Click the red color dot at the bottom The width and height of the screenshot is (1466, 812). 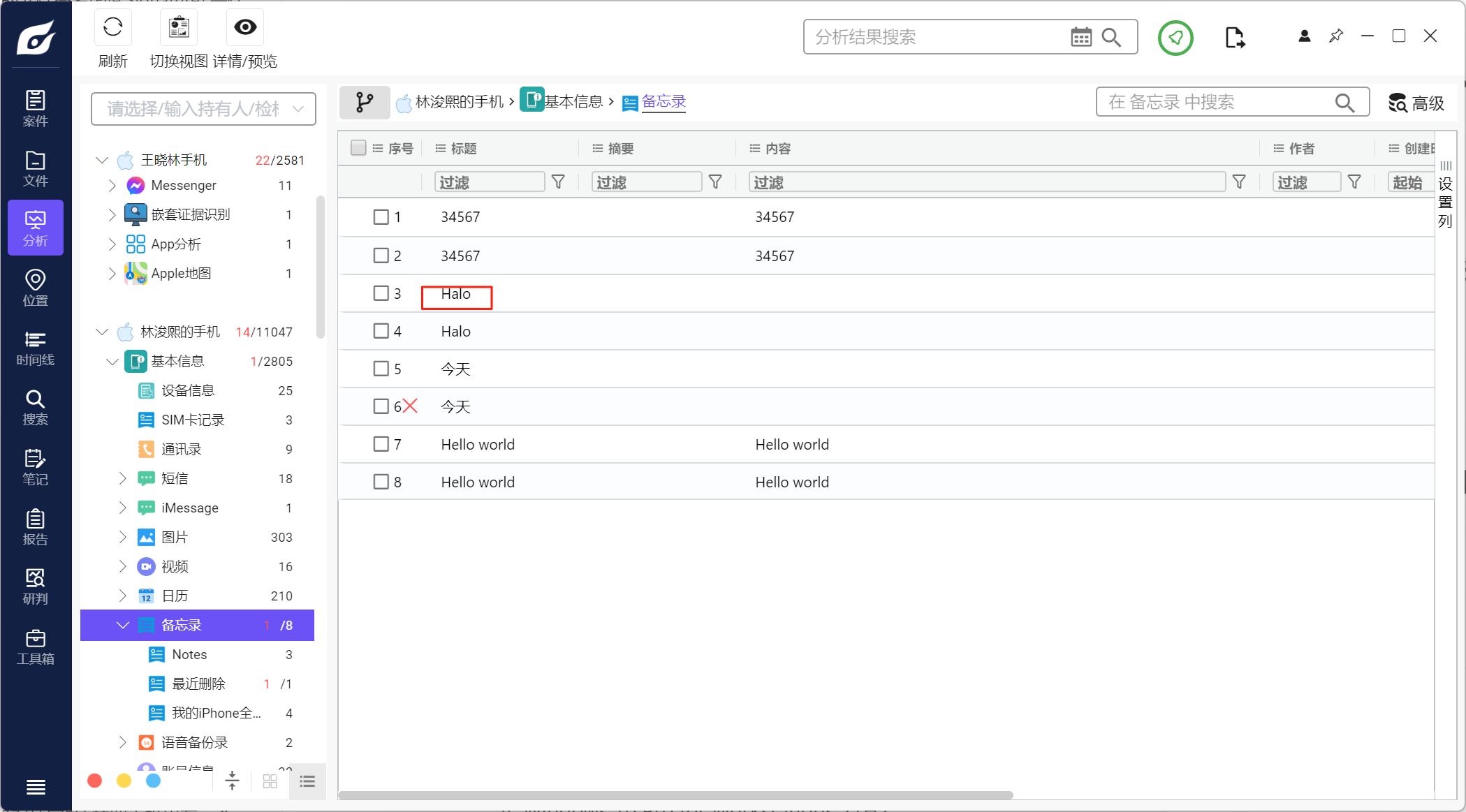pyautogui.click(x=95, y=781)
